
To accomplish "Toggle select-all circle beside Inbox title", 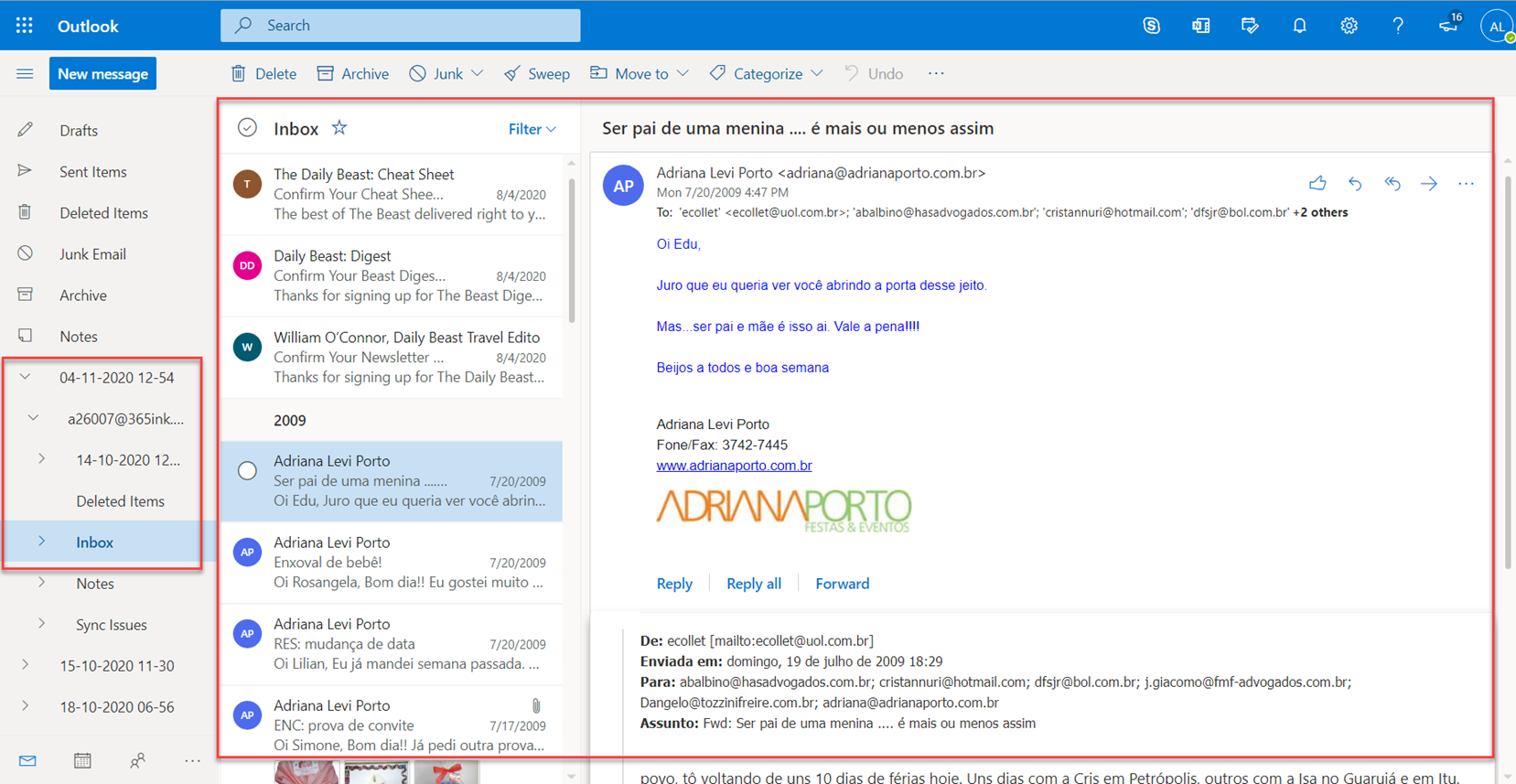I will [x=247, y=128].
